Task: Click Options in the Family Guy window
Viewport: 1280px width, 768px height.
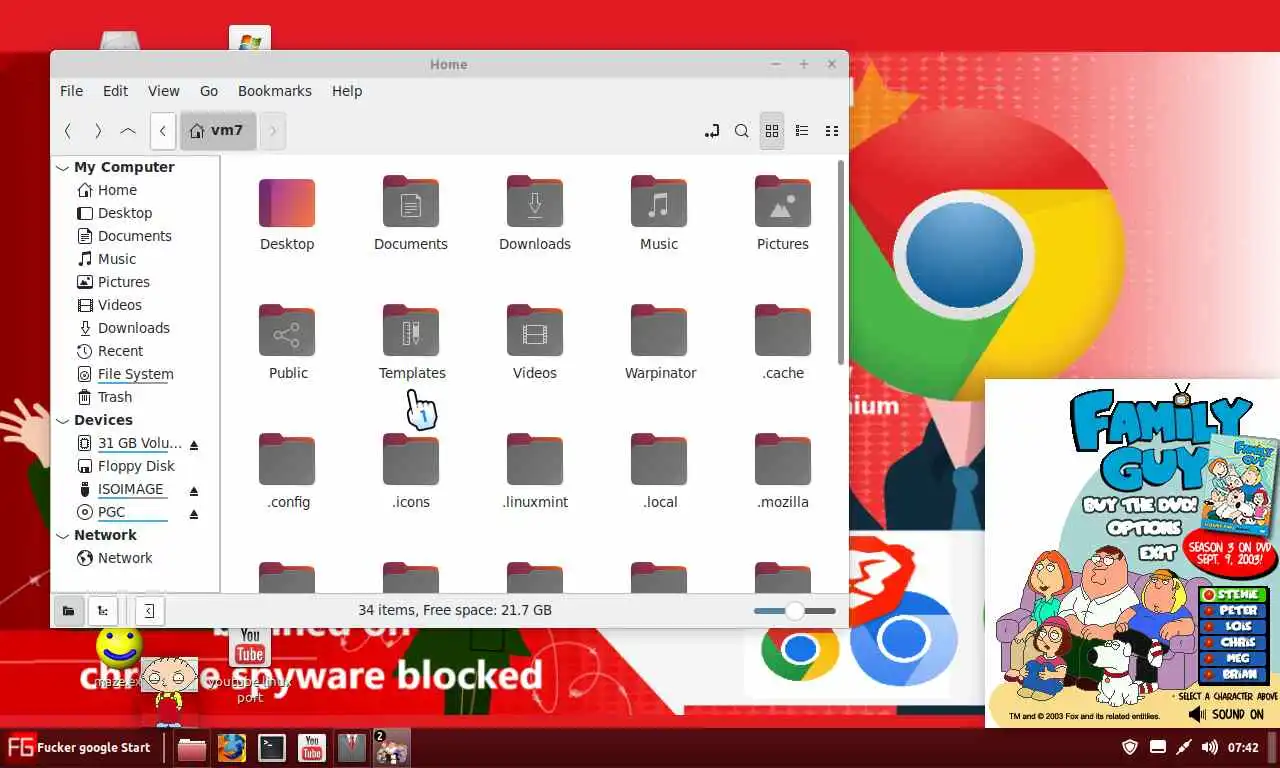Action: 1145,528
